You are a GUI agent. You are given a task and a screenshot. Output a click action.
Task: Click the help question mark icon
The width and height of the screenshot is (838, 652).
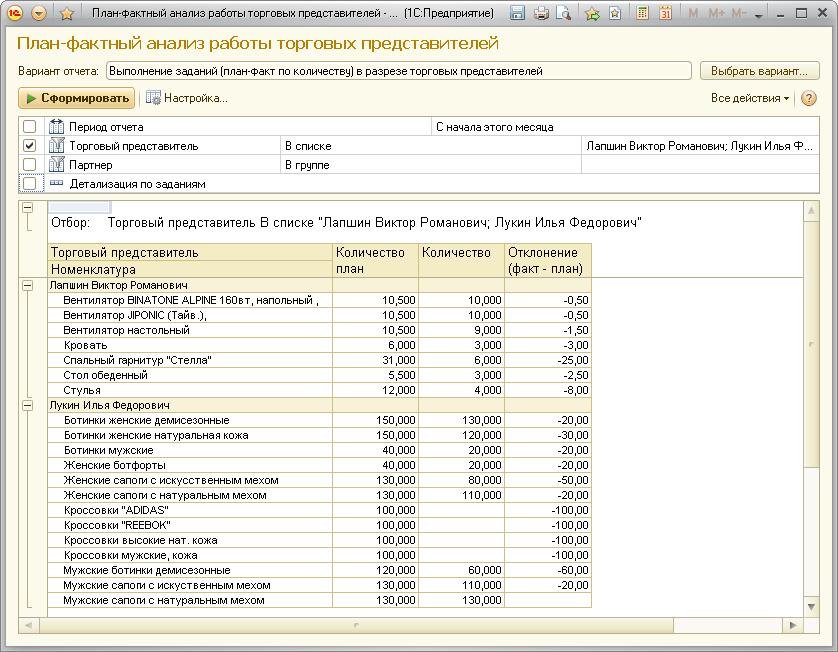[808, 98]
